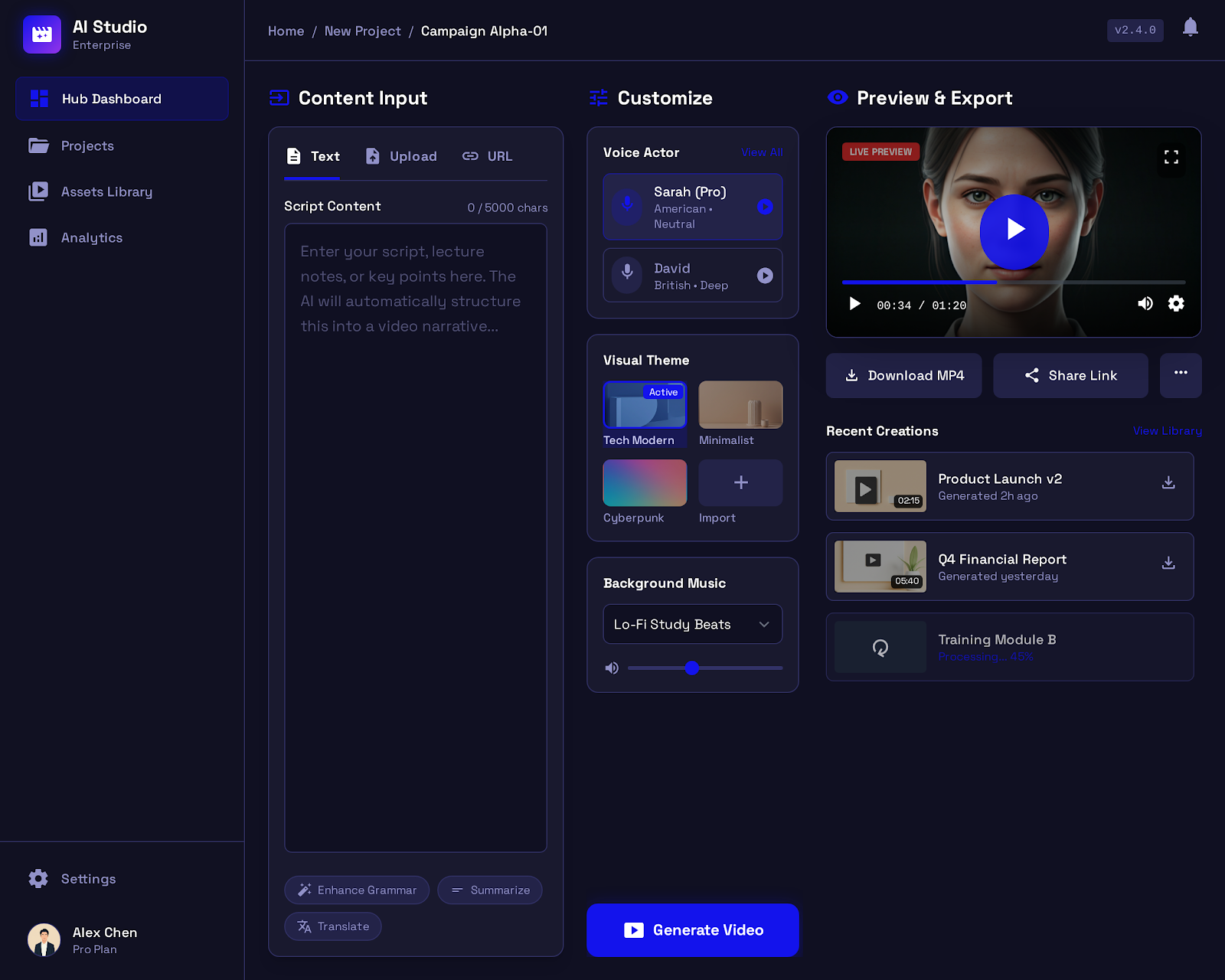Open the notification bell

coord(1191,28)
